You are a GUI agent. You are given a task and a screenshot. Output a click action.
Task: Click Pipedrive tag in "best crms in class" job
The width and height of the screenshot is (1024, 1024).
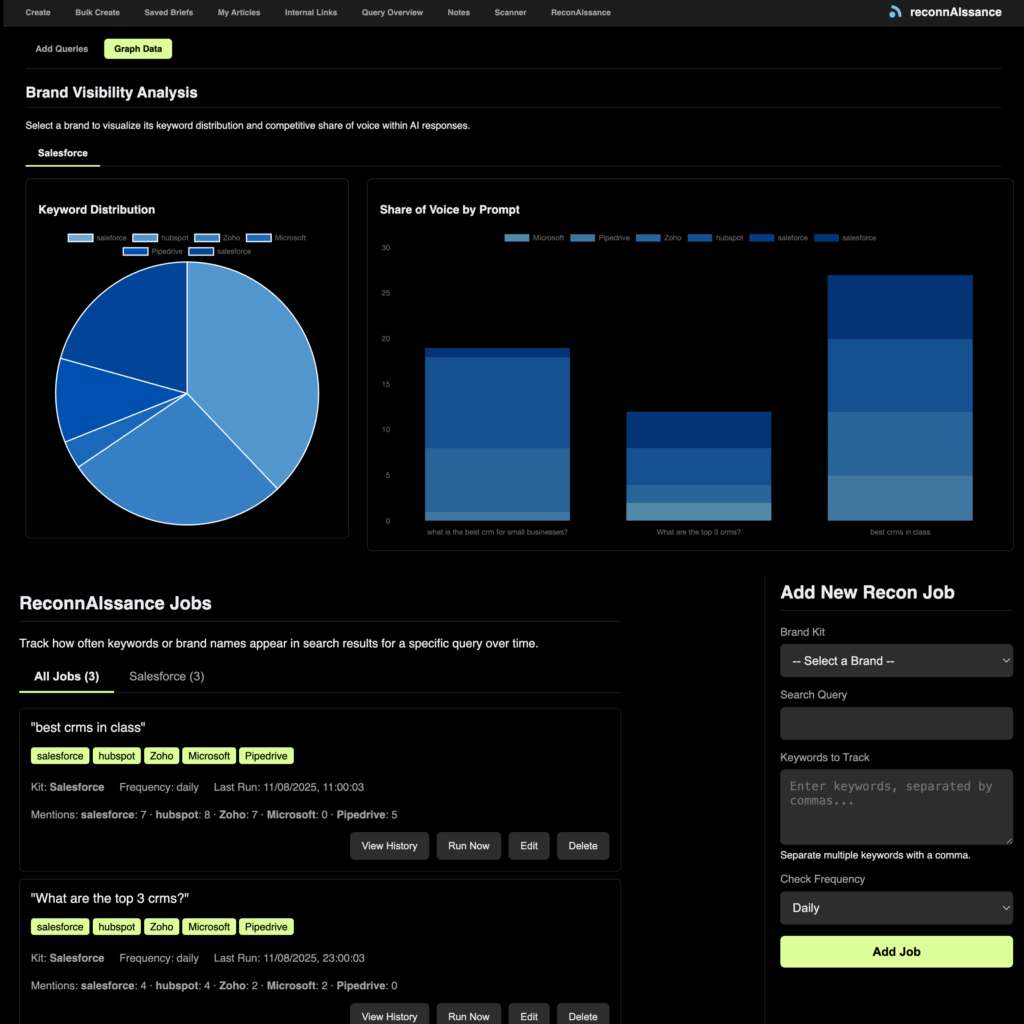click(x=266, y=756)
